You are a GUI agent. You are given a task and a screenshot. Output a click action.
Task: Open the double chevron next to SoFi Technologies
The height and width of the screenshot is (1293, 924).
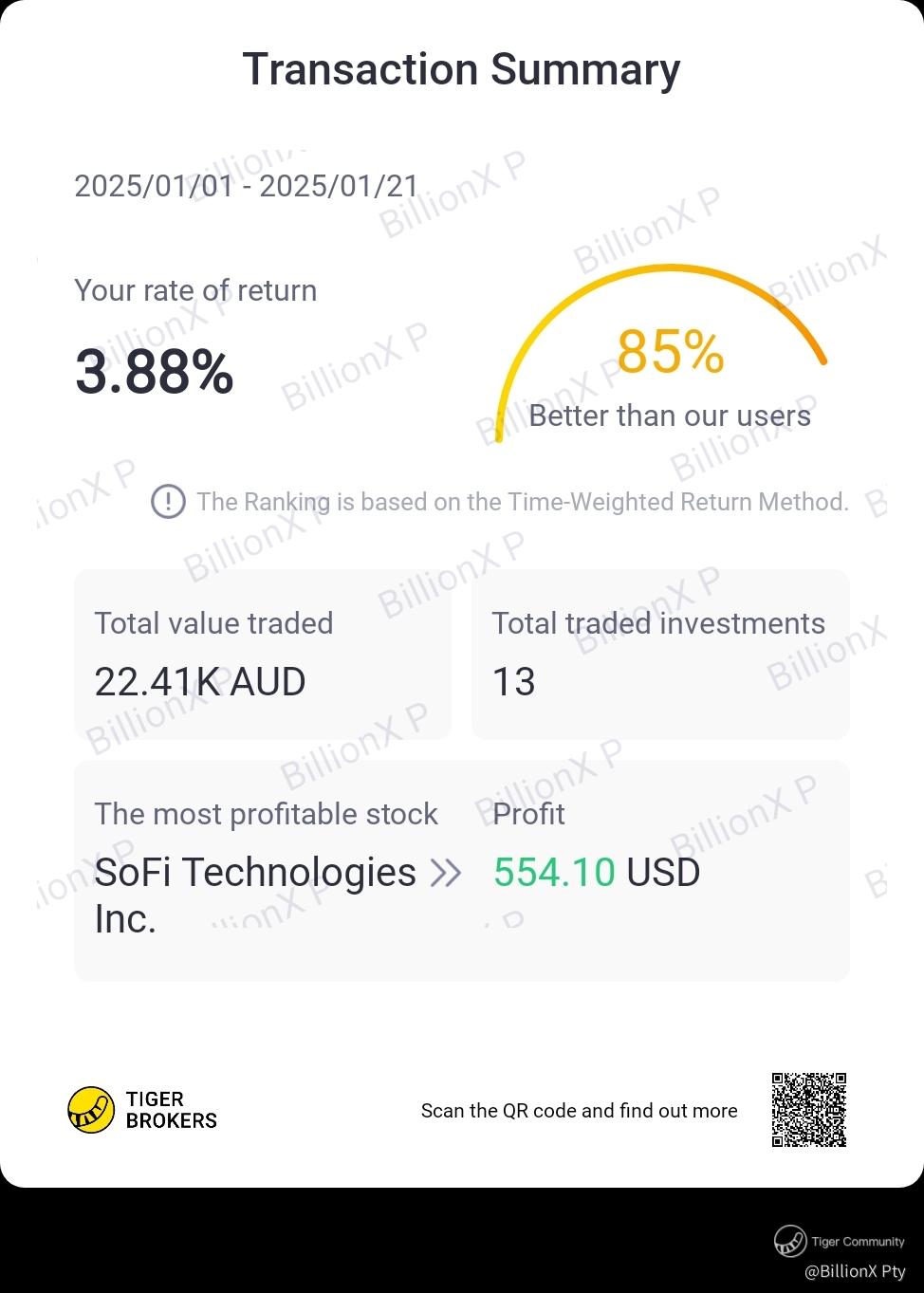[x=446, y=873]
